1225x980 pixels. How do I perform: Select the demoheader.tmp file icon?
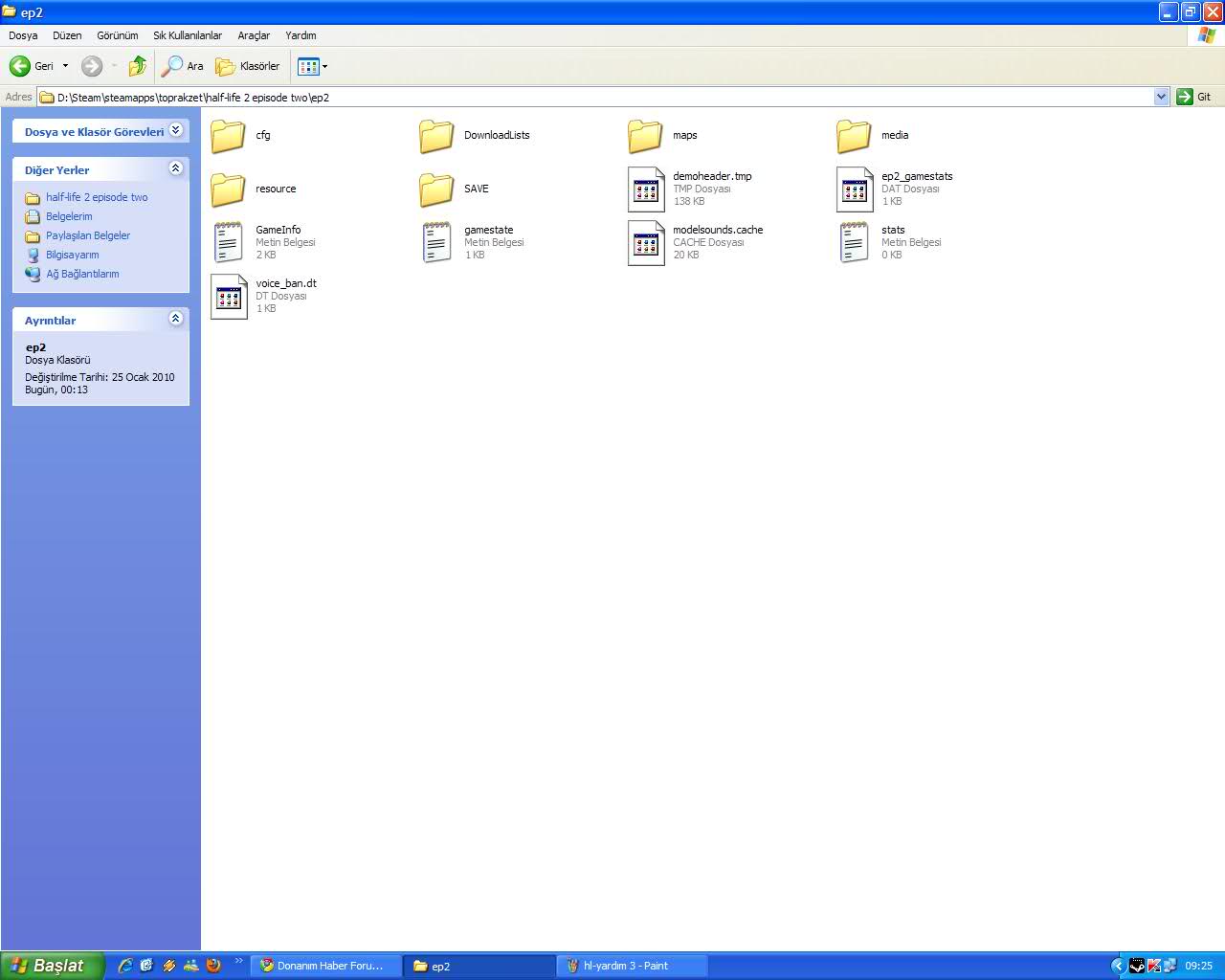tap(646, 189)
